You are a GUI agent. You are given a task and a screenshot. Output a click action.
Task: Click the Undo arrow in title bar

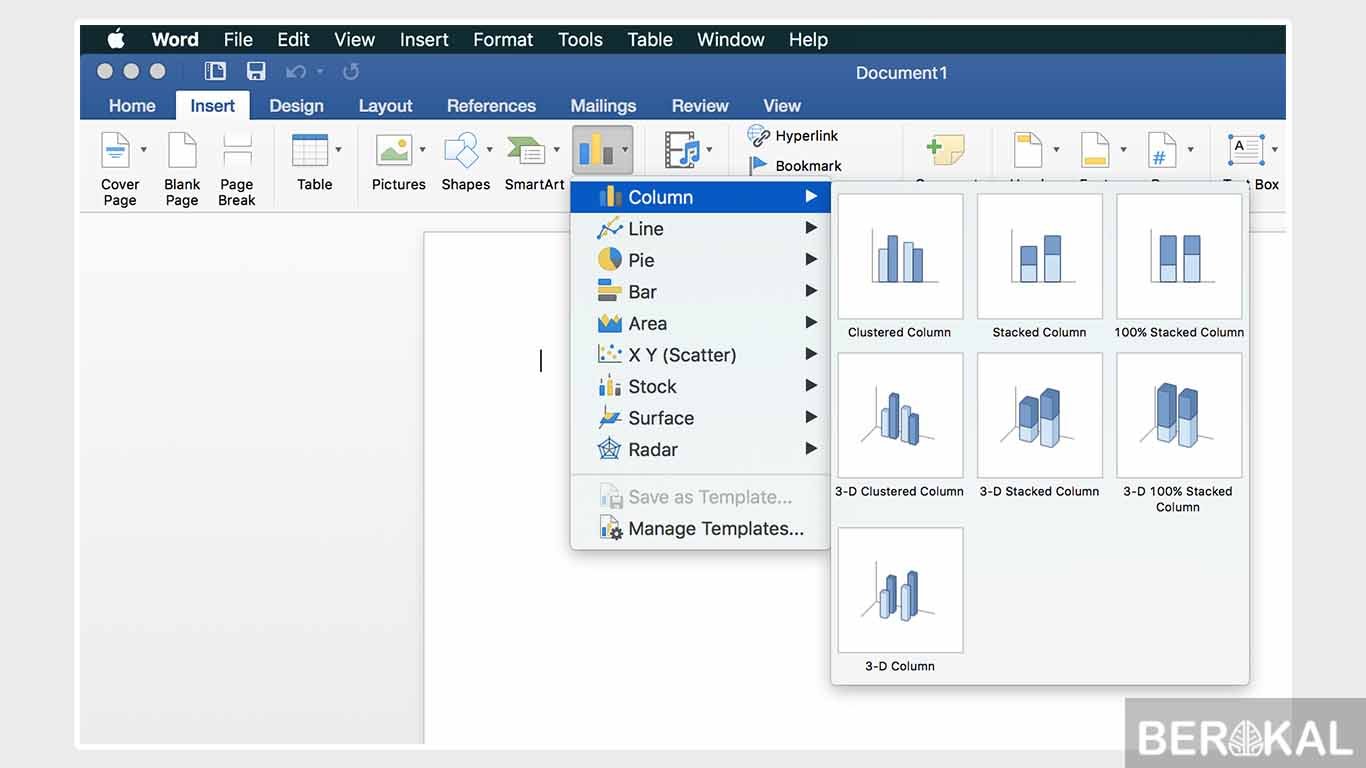click(x=295, y=71)
